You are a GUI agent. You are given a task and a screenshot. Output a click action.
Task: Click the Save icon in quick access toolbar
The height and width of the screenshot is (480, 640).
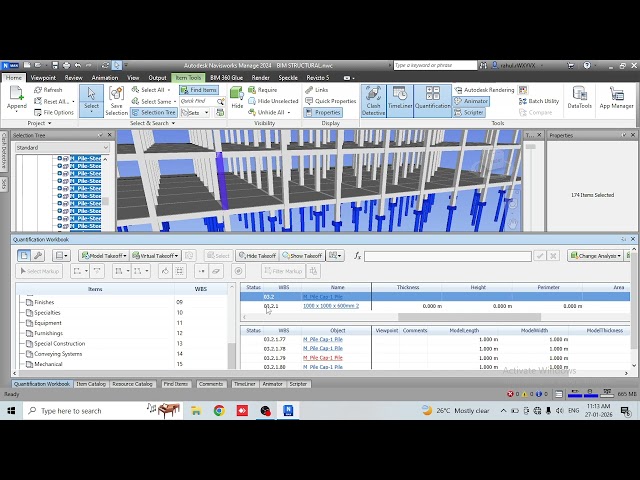pyautogui.click(x=55, y=65)
